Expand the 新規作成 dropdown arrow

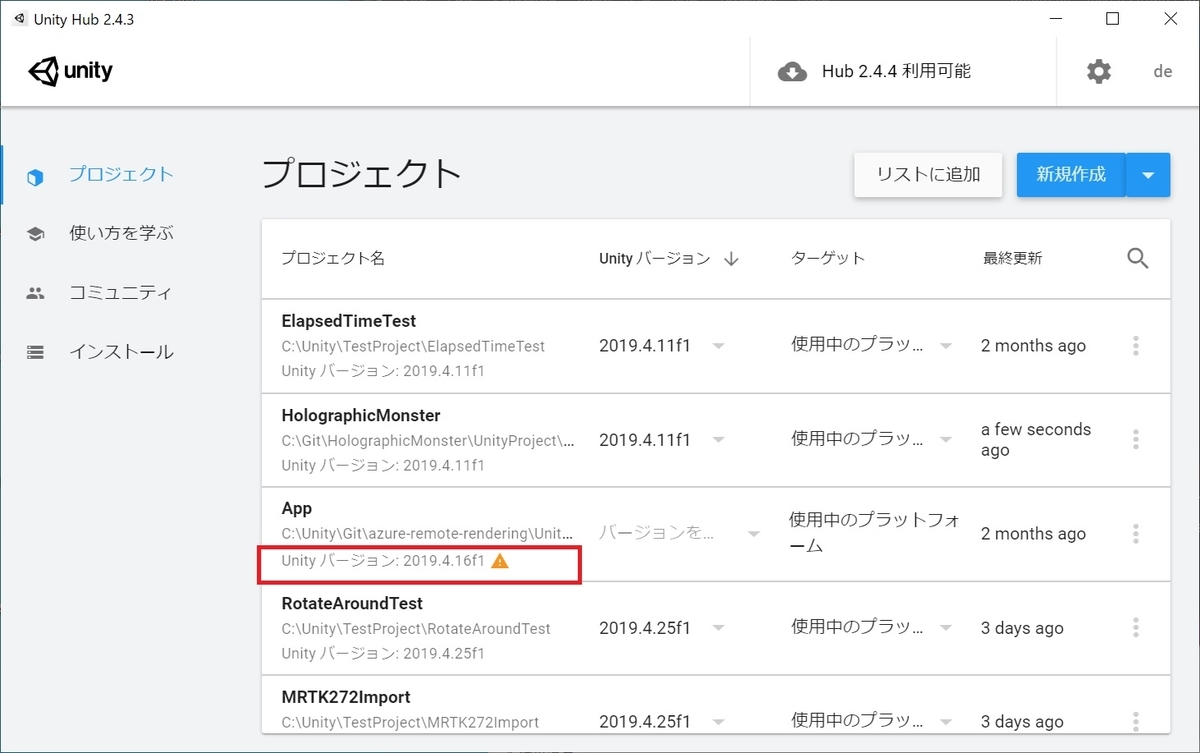1148,175
